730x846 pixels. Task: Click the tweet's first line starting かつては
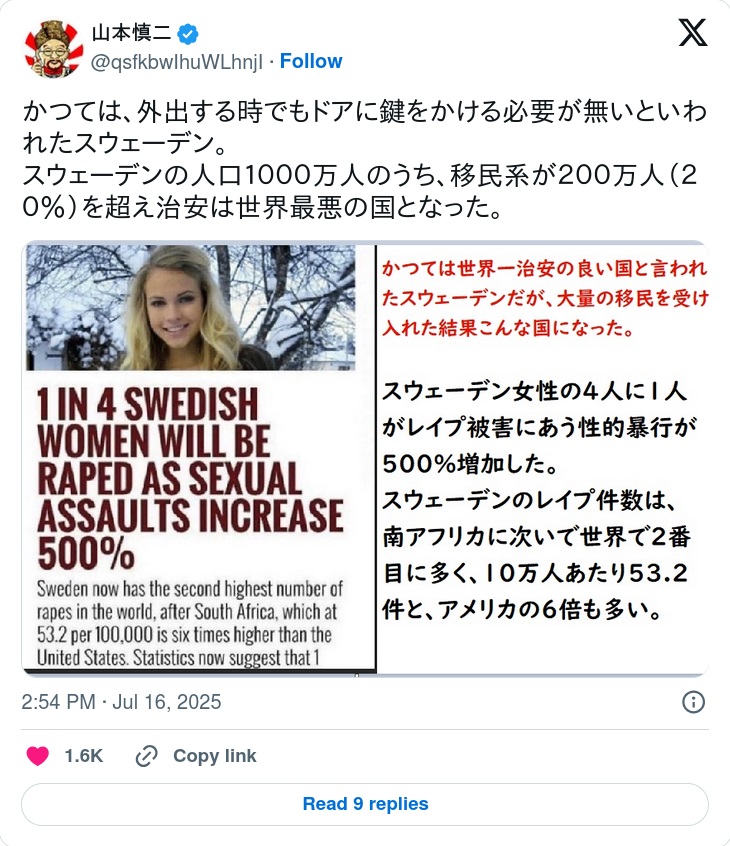pyautogui.click(x=365, y=112)
